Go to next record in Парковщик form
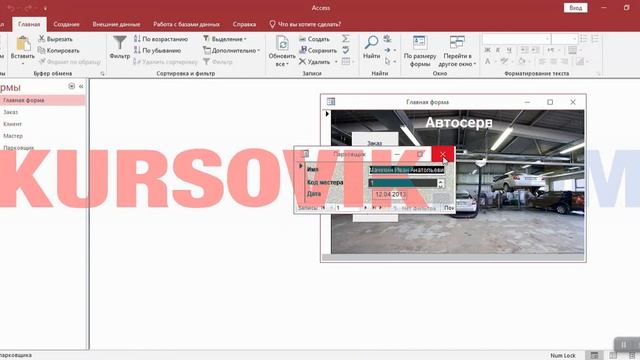Image resolution: width=640 pixels, height=360 pixels. 365,208
